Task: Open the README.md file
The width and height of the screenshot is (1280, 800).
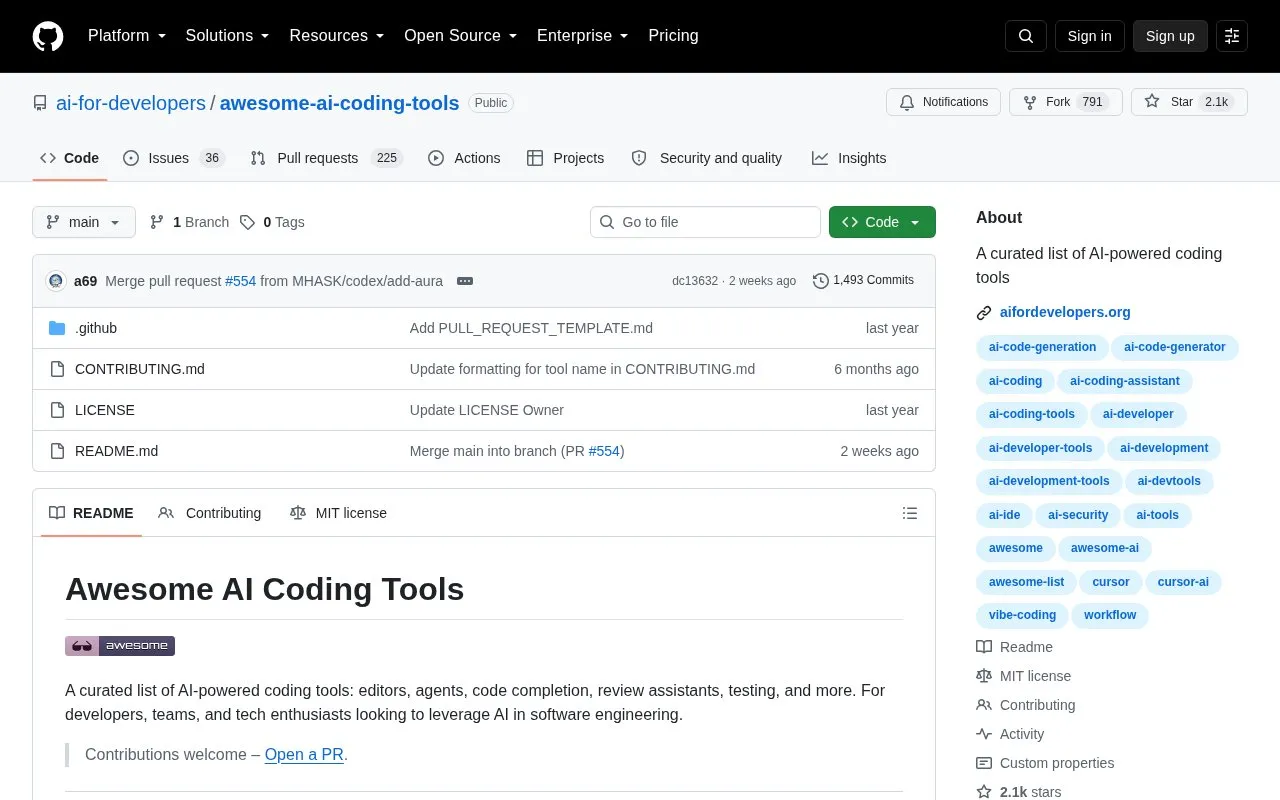Action: 116,451
